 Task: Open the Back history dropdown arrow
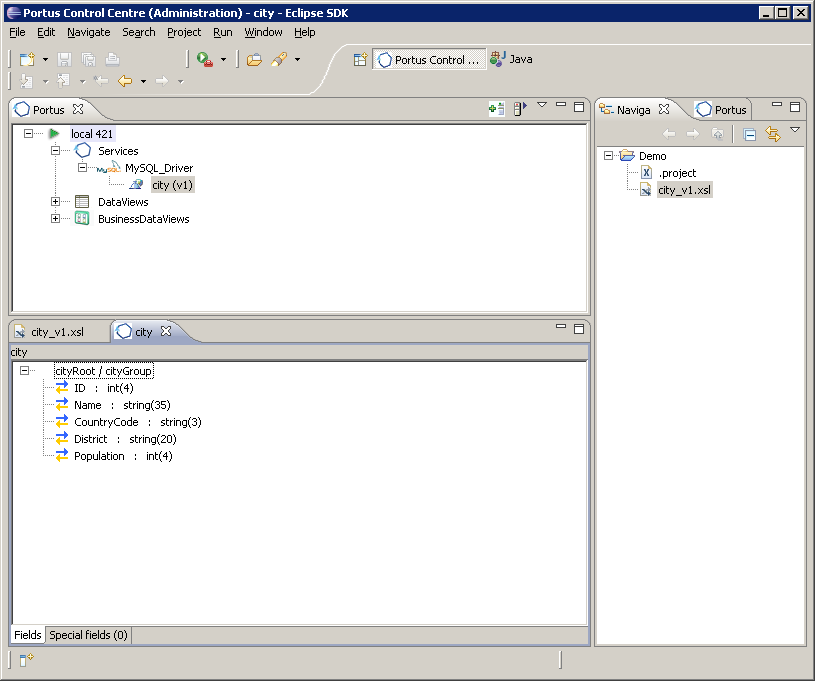pyautogui.click(x=143, y=82)
